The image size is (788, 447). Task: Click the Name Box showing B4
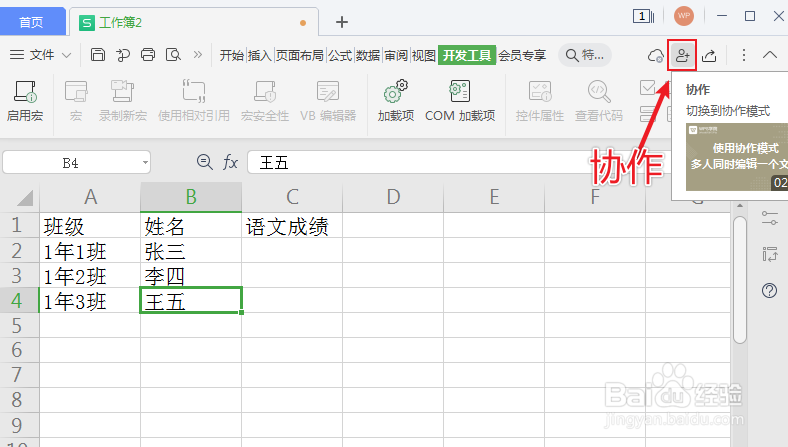[x=70, y=163]
